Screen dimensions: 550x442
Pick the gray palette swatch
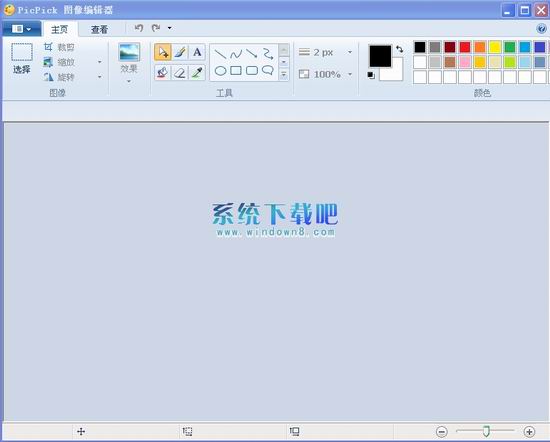tap(435, 47)
